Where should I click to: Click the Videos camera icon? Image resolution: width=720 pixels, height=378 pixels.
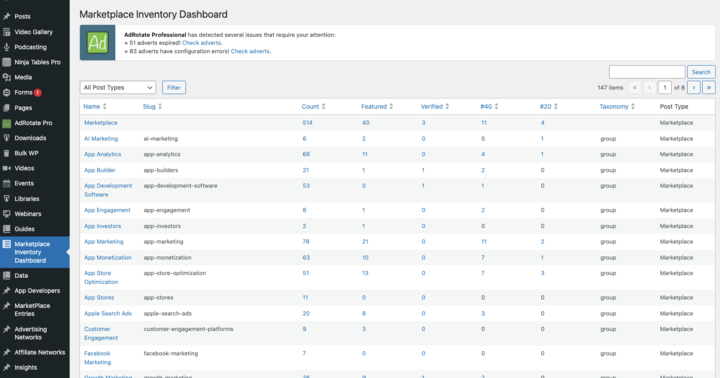[x=6, y=168]
